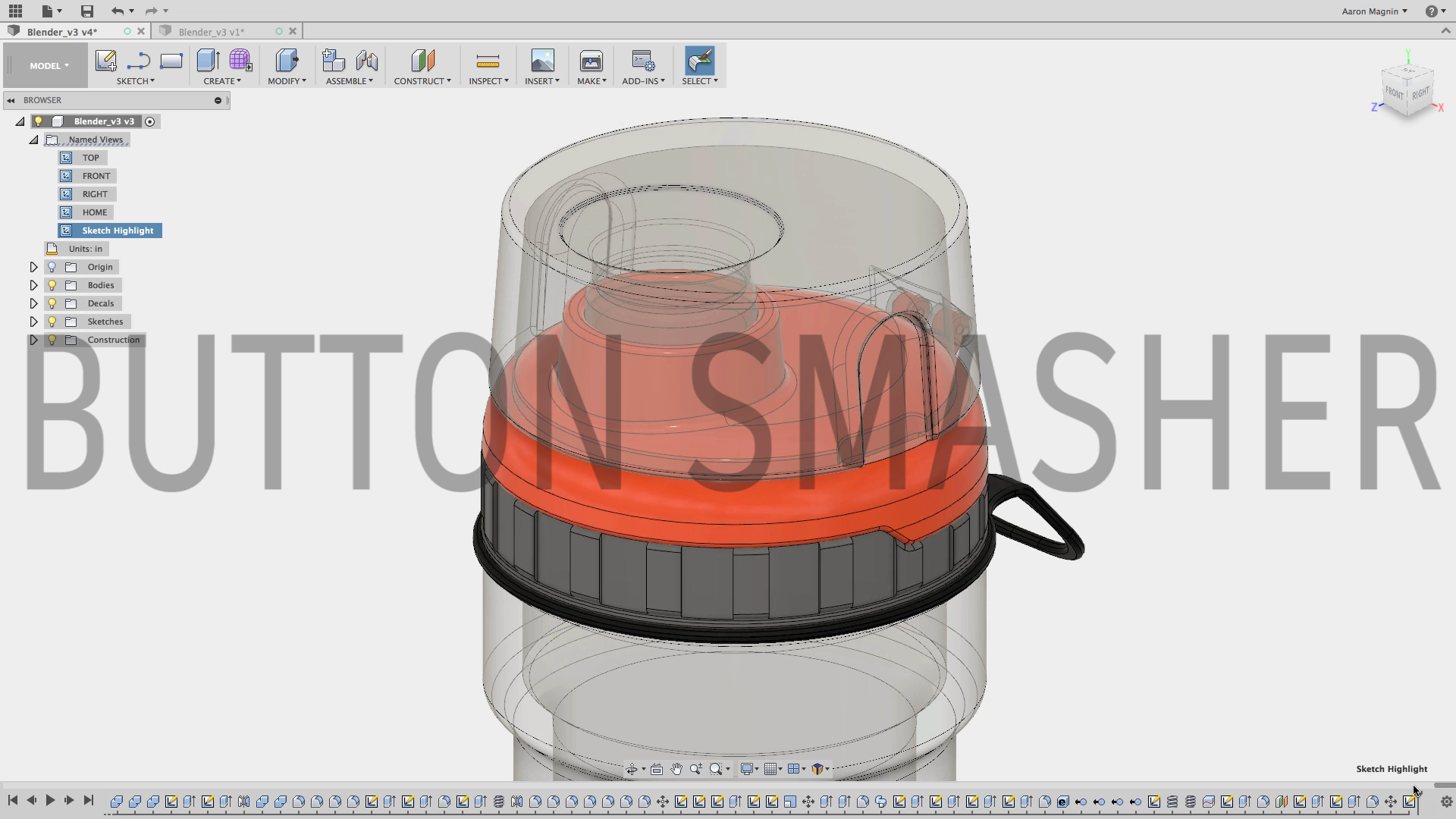Open the Aaron Magnin account menu
1456x819 pixels.
pyautogui.click(x=1374, y=11)
